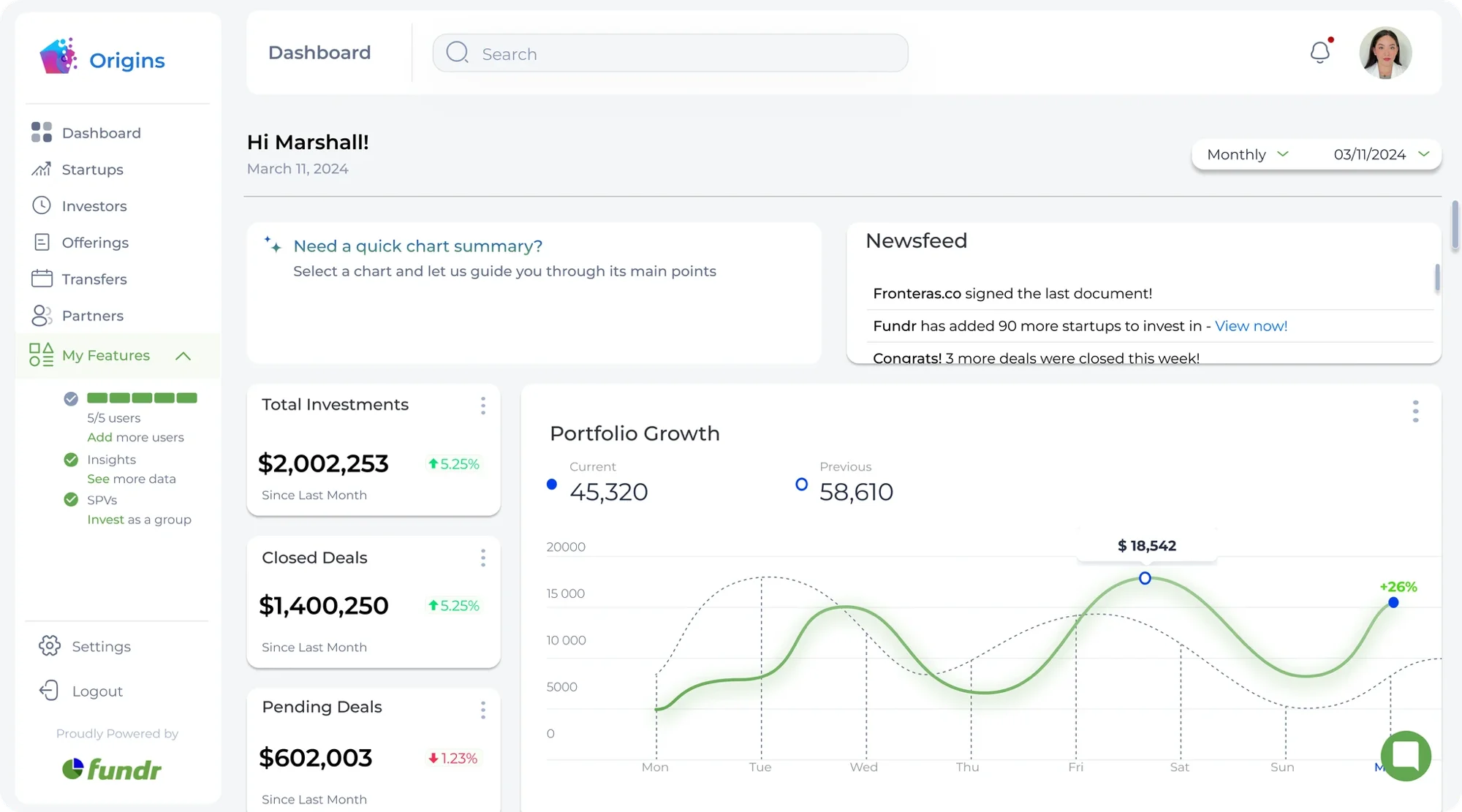Viewport: 1462px width, 812px height.
Task: Click the 45,320 current value
Action: pos(609,492)
